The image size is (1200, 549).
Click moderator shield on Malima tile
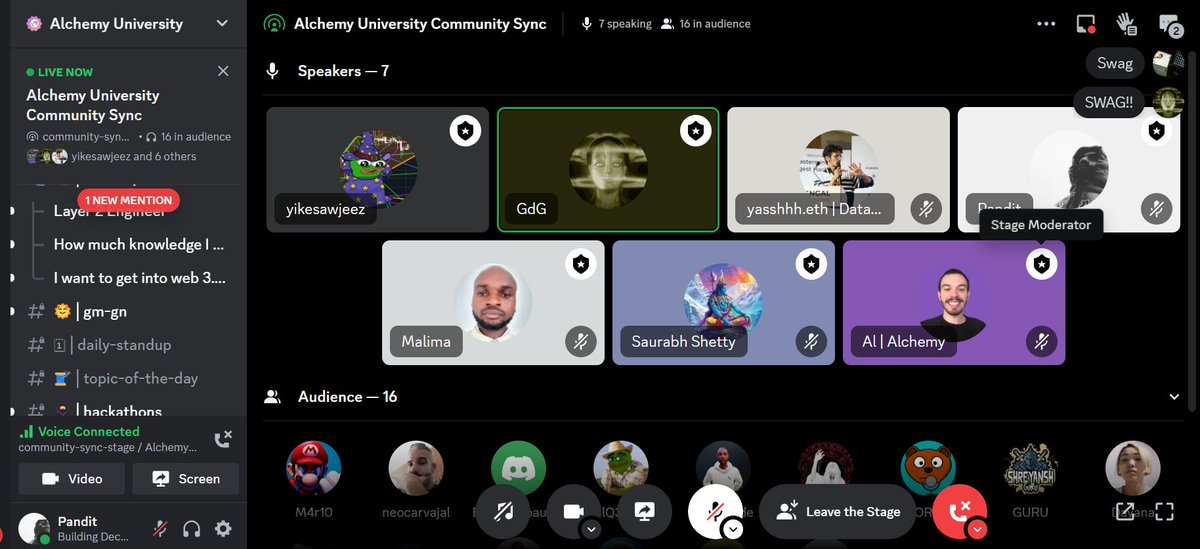pos(580,264)
